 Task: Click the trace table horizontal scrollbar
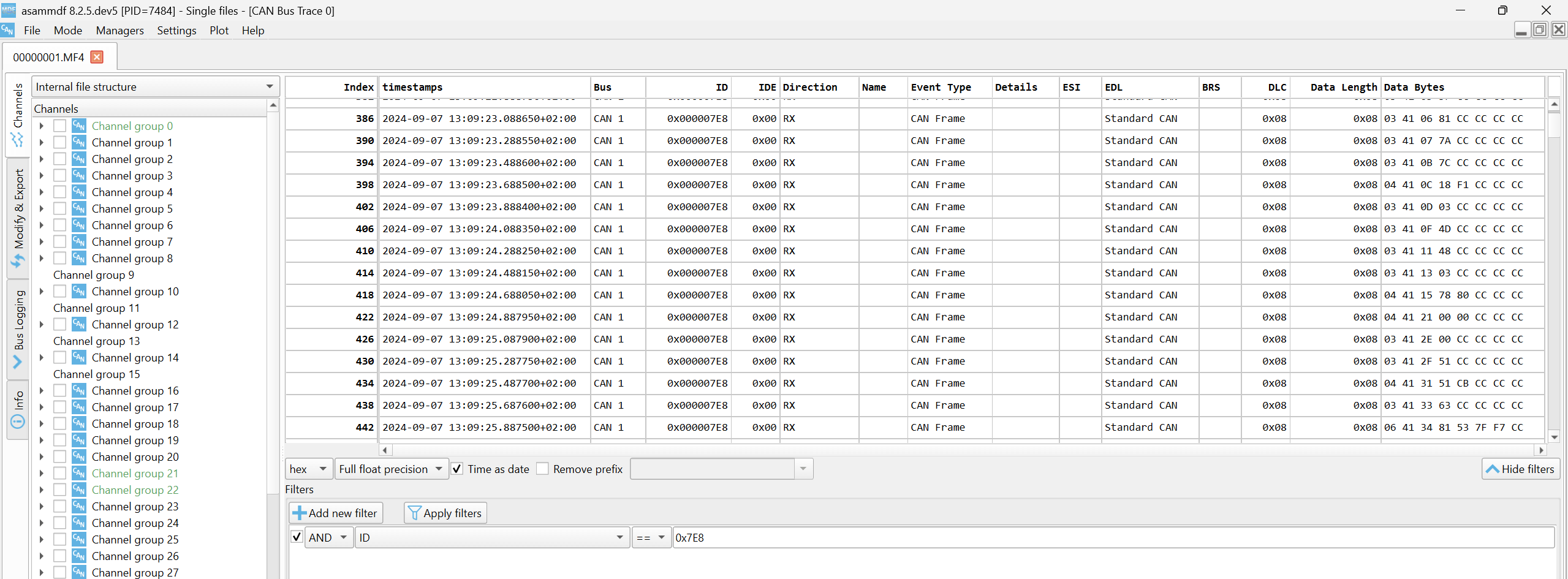962,450
